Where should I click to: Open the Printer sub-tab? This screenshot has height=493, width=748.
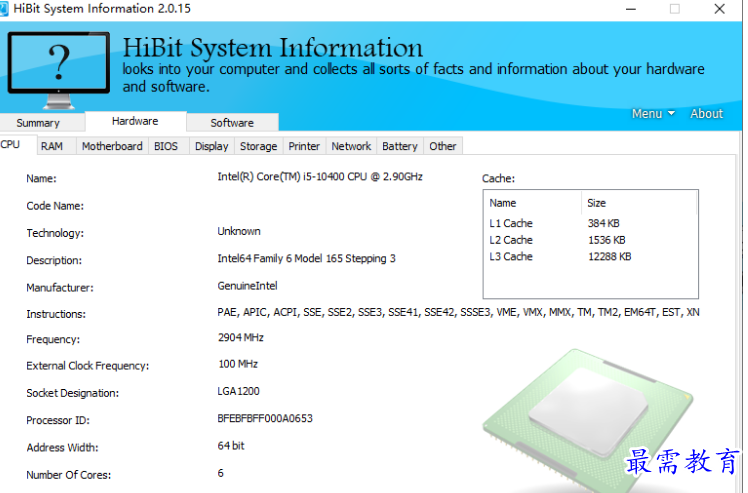pyautogui.click(x=304, y=146)
